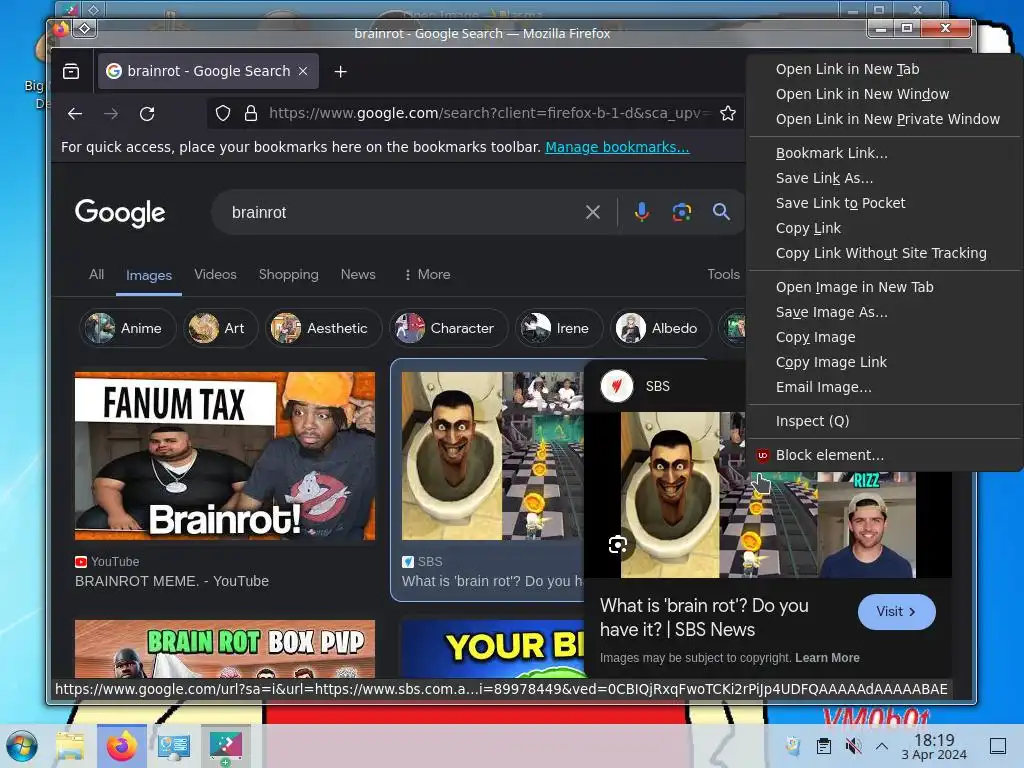Click the Firefox back arrow
Image resolution: width=1024 pixels, height=768 pixels.
coord(75,114)
